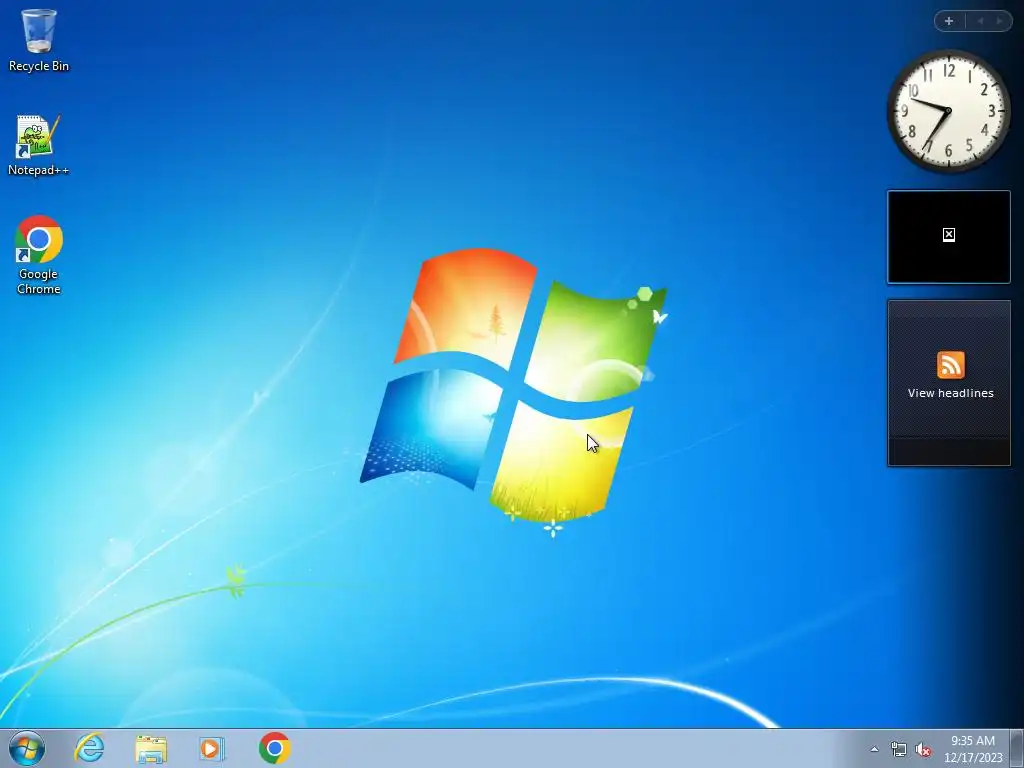This screenshot has height=768, width=1024.
Task: Click the black slideshow gadget with broken image
Action: tap(949, 237)
